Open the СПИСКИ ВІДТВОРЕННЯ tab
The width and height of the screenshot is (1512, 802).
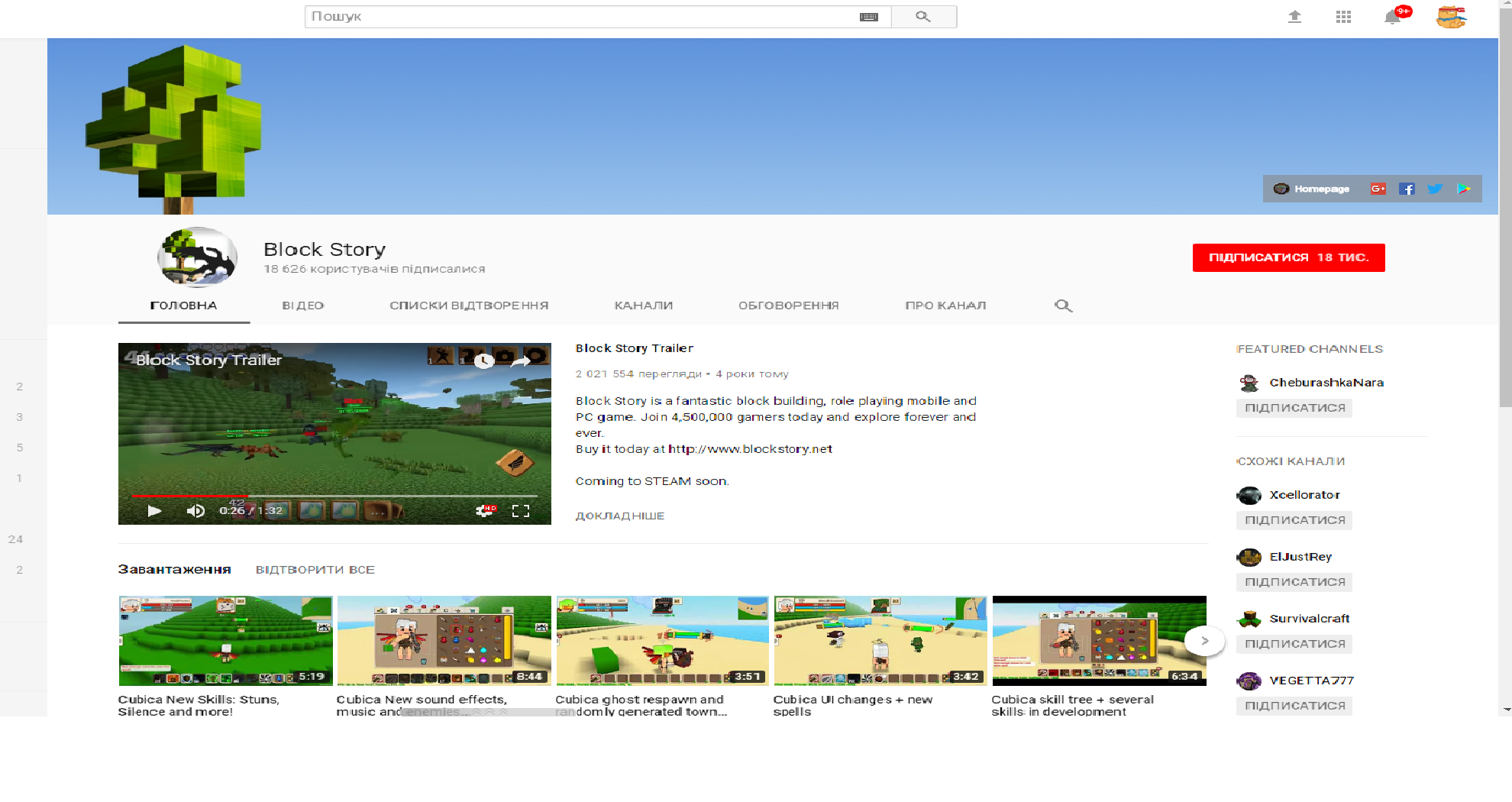469,306
